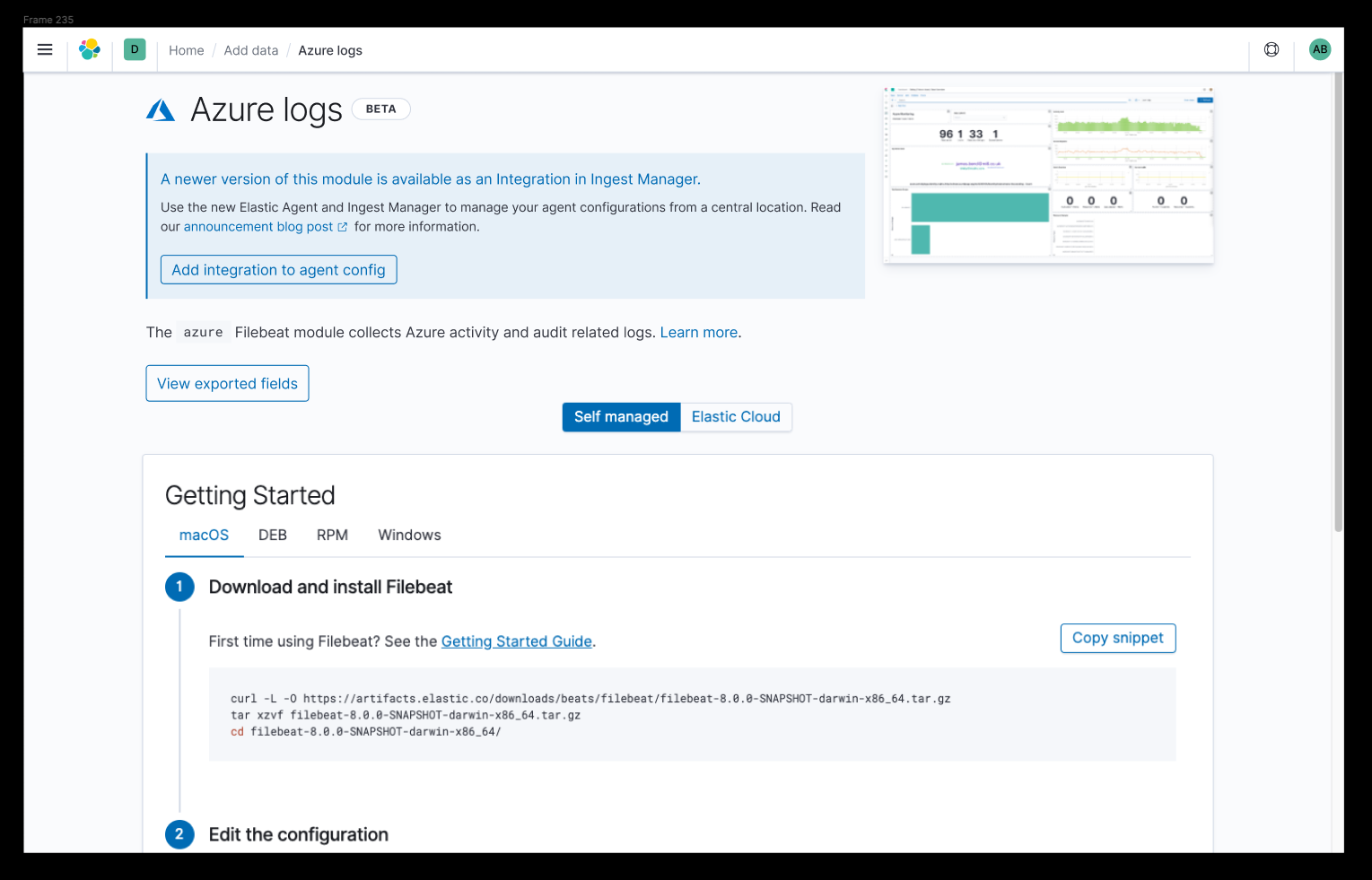The image size is (1372, 880).
Task: Navigate to Home via the breadcrumb
Action: coord(186,50)
